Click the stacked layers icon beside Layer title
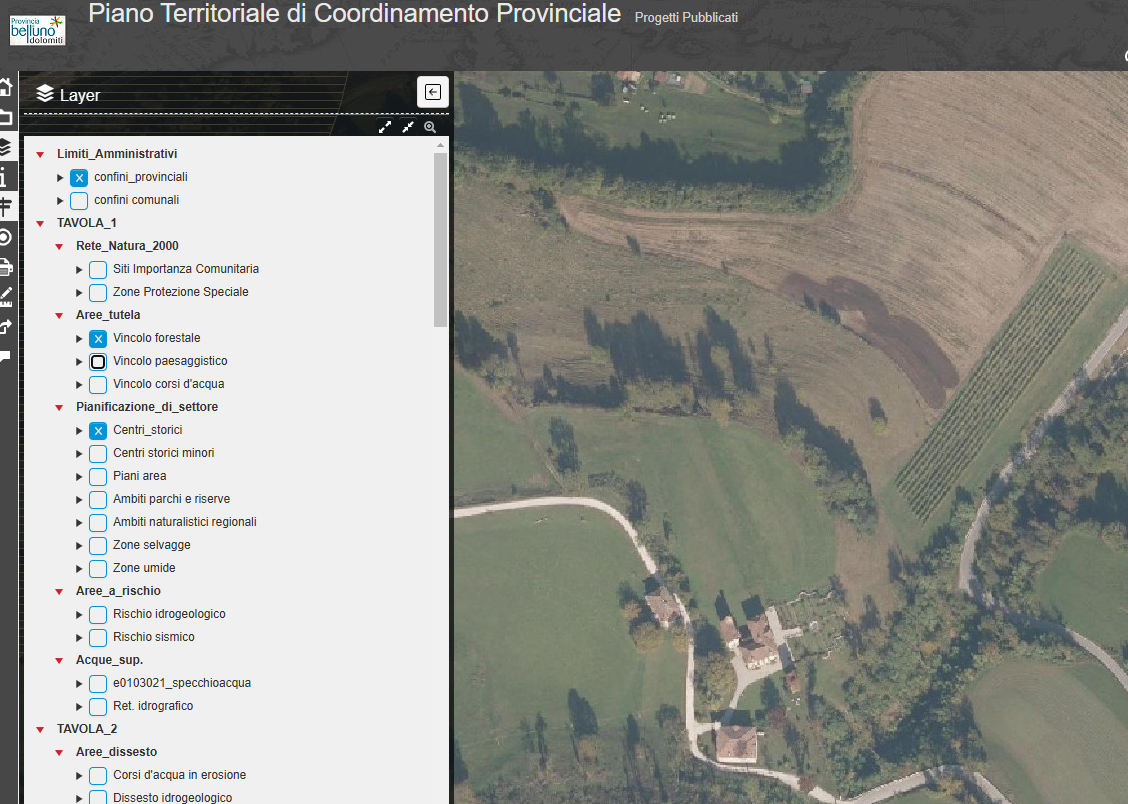This screenshot has height=804, width=1128. pyautogui.click(x=45, y=93)
